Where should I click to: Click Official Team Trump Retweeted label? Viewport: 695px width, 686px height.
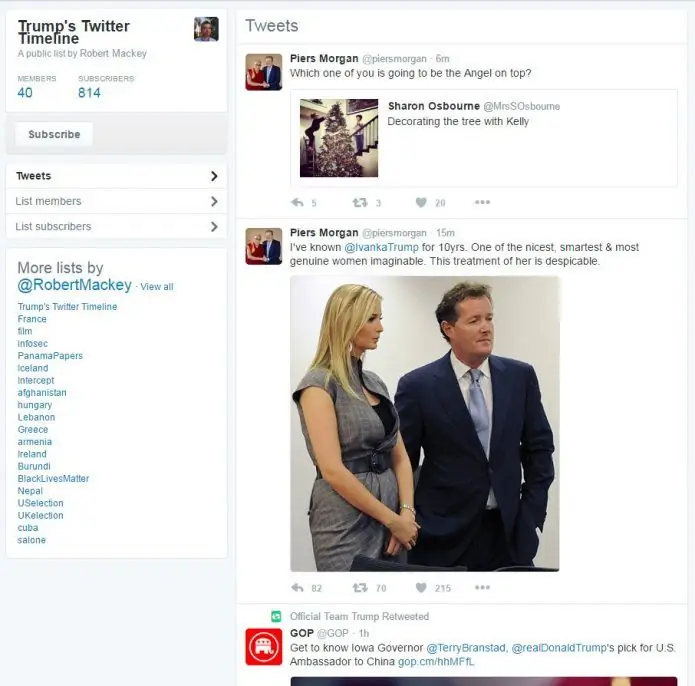click(x=359, y=616)
